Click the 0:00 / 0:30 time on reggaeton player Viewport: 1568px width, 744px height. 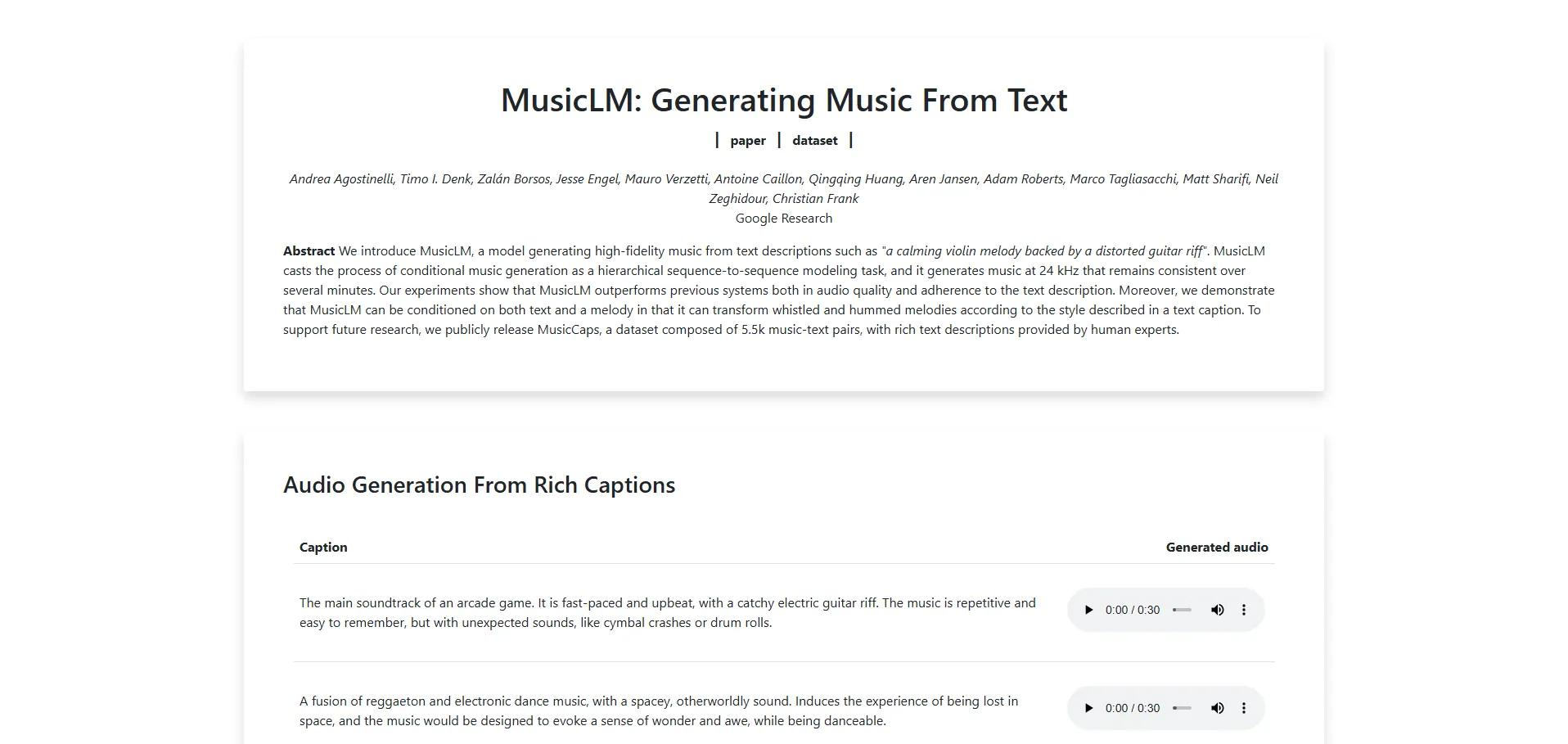[x=1132, y=708]
